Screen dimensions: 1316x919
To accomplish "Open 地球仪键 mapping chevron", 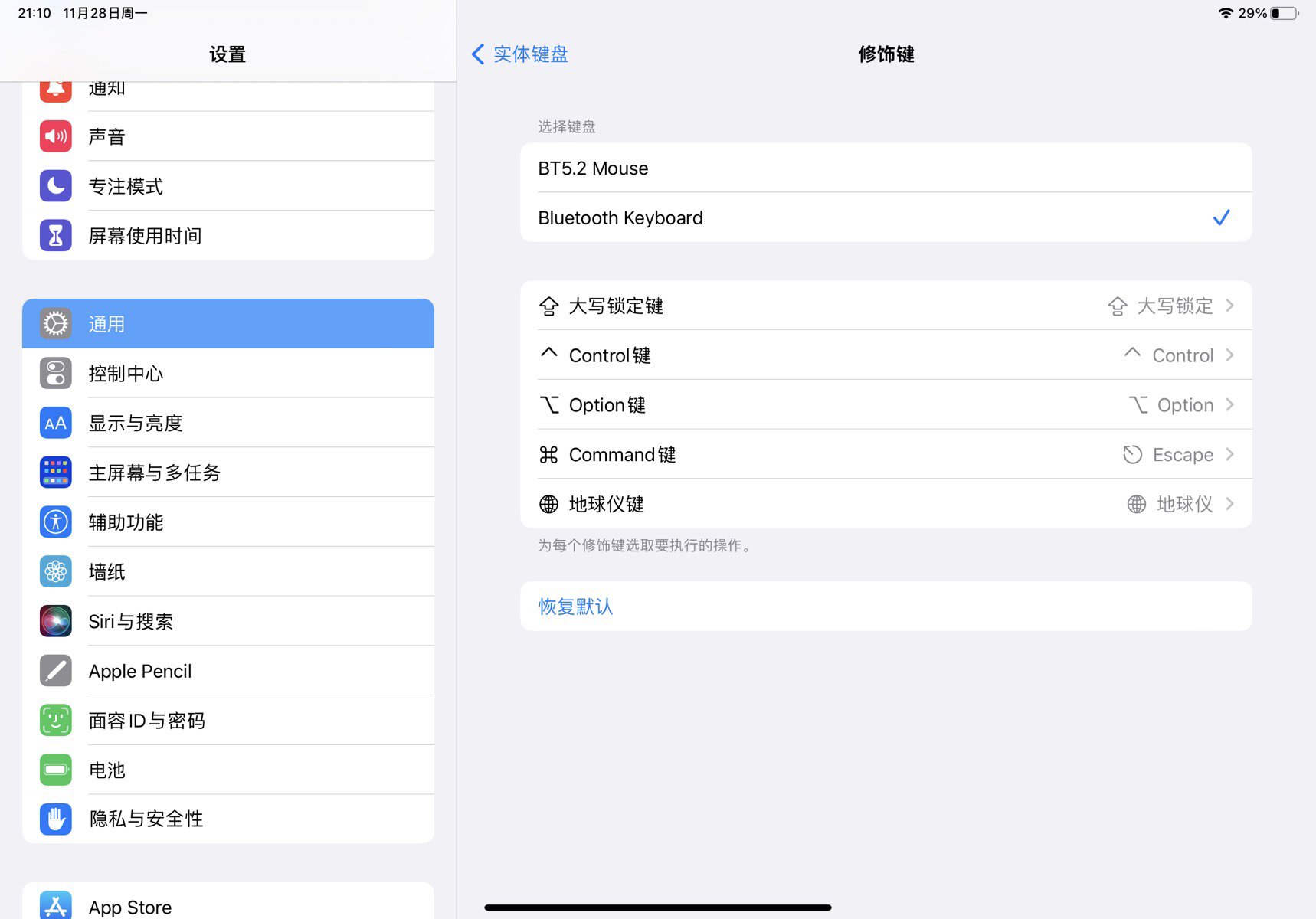I will [1229, 504].
